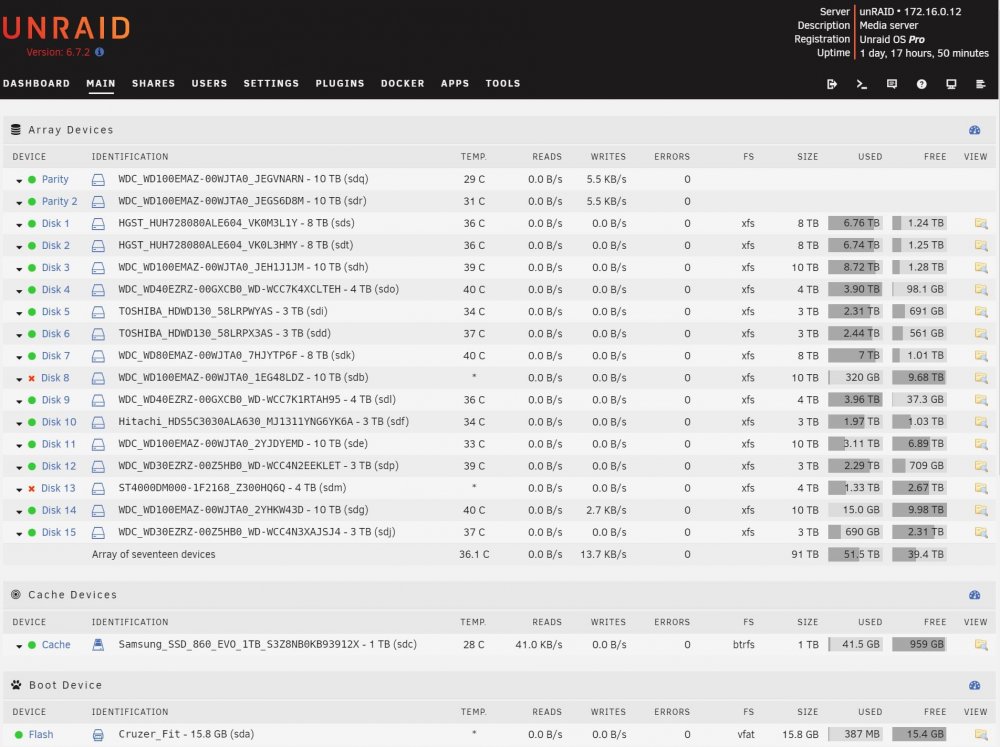Image resolution: width=1000 pixels, height=747 pixels.
Task: Open the Disk 11 settings link
Action: pos(58,444)
